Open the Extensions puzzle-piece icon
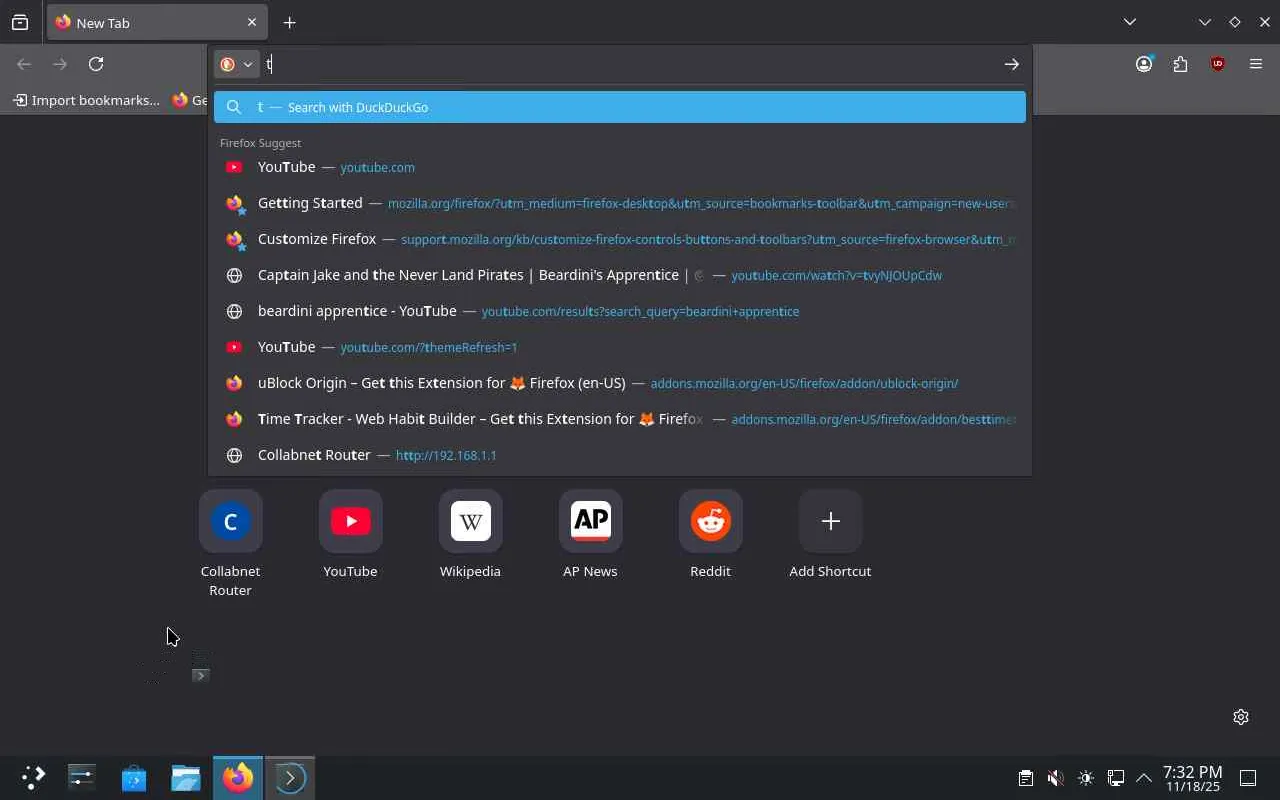The width and height of the screenshot is (1280, 800). 1181,64
